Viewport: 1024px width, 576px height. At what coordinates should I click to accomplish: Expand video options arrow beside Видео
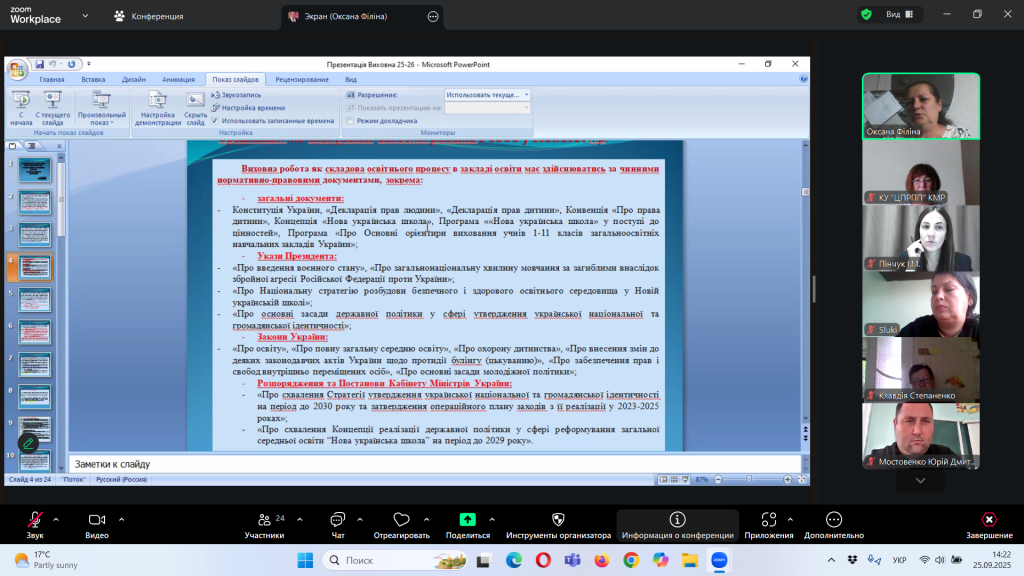click(121, 519)
